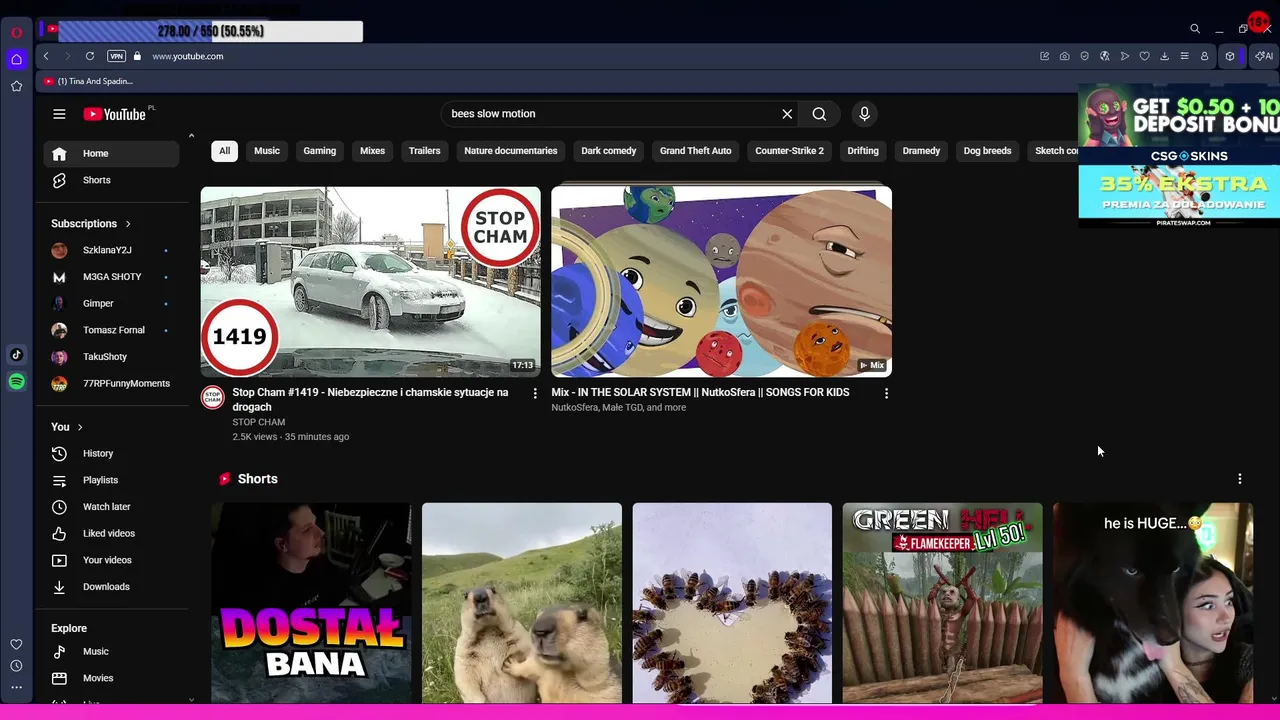Open Opera AI assistant button

click(1264, 56)
